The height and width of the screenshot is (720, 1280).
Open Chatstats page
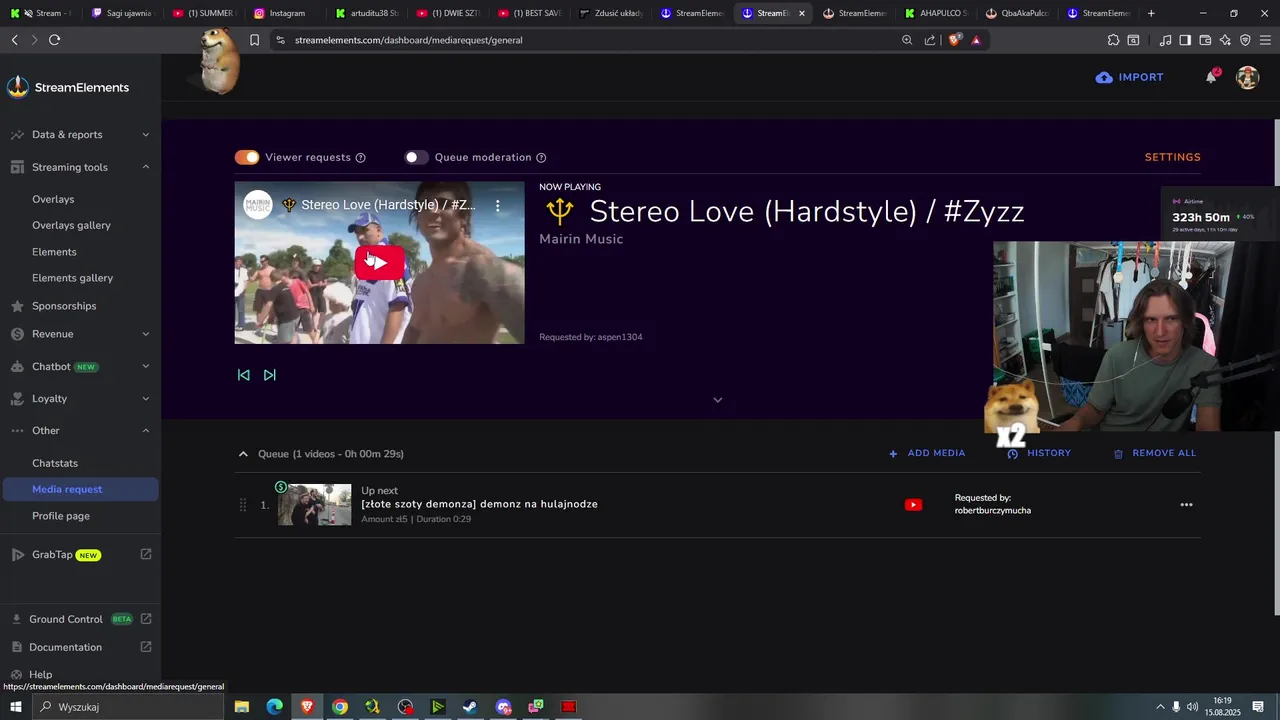click(55, 463)
